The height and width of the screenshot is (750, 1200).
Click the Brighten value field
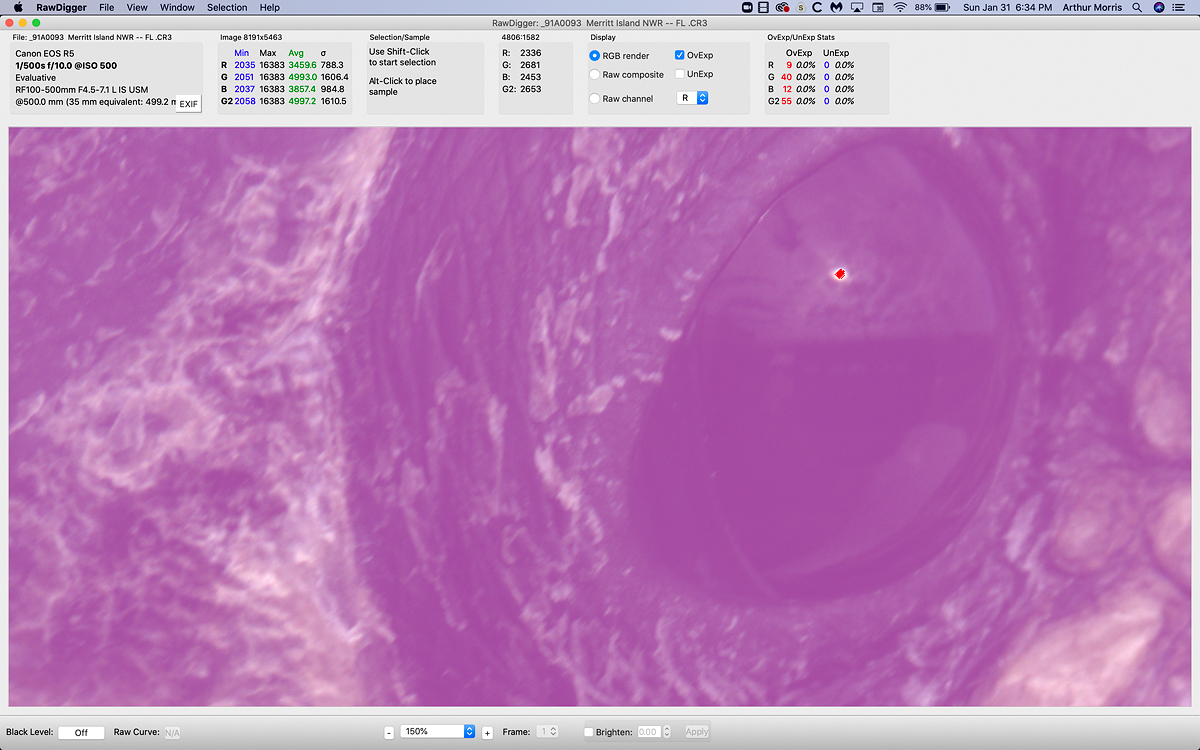(x=648, y=732)
